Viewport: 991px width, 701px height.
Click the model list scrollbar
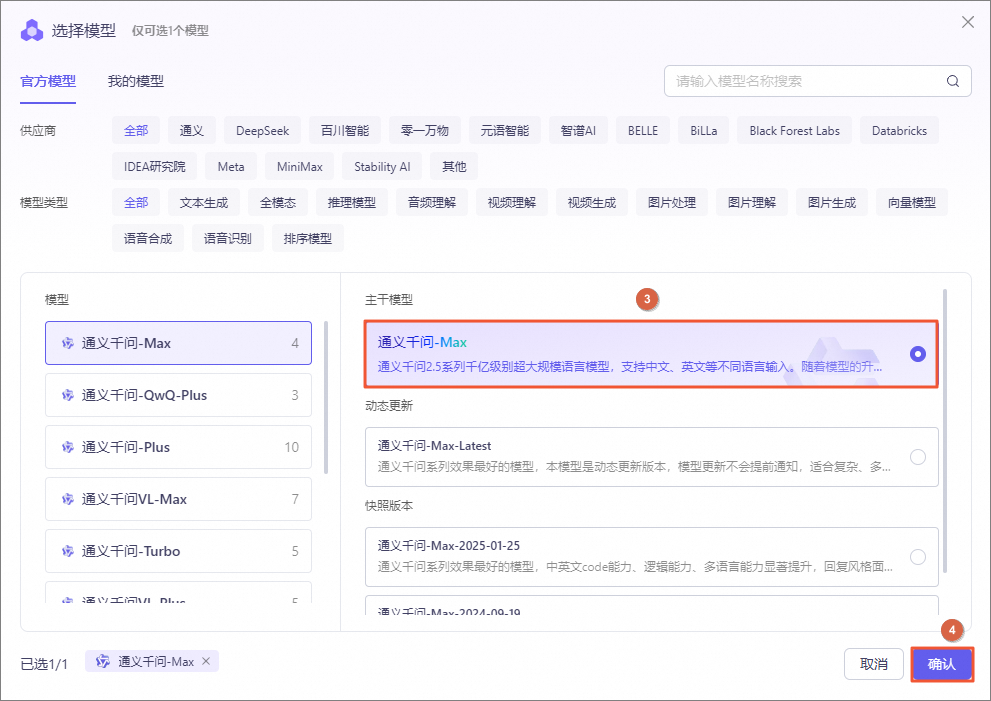[325, 396]
